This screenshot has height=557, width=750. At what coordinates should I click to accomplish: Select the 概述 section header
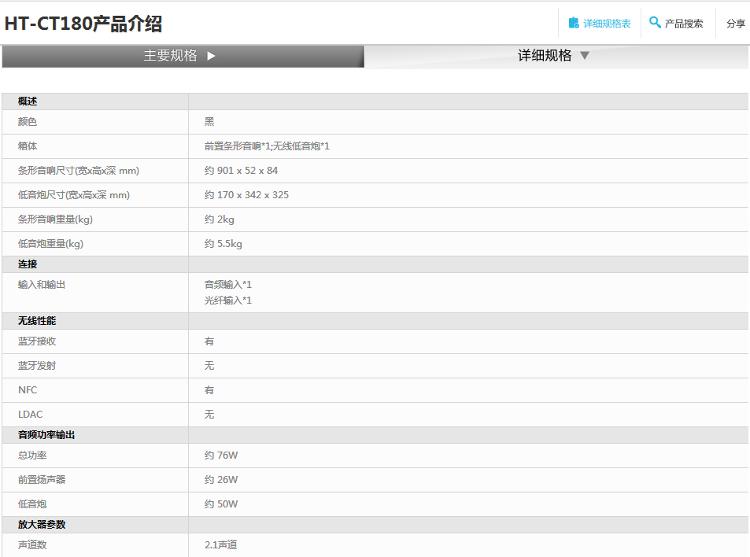tap(27, 101)
